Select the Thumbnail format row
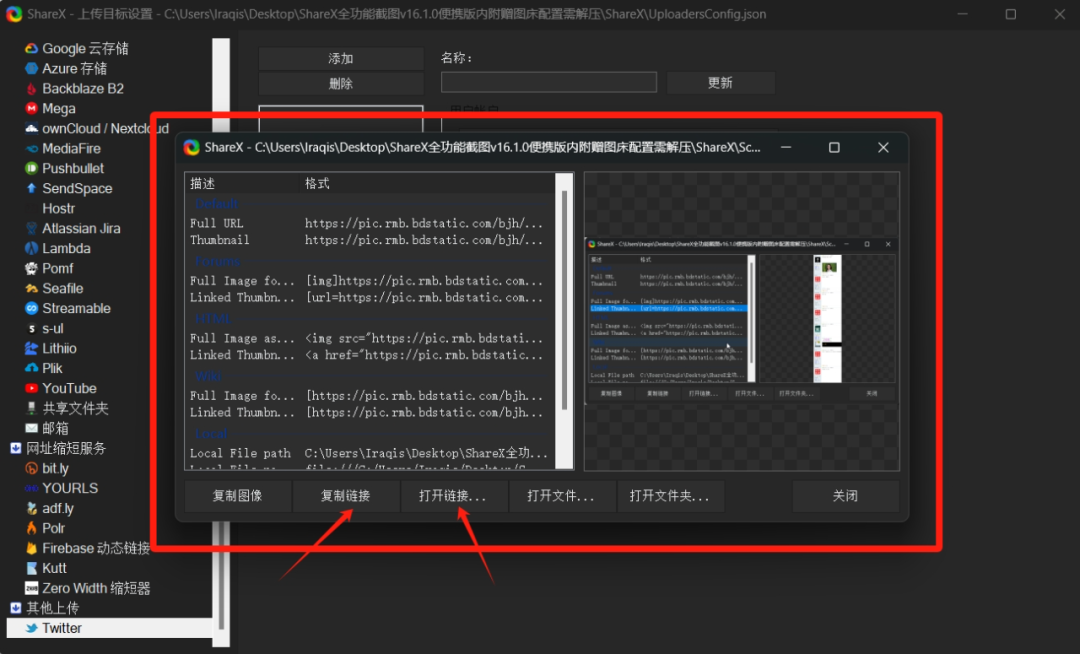1080x654 pixels. tap(370, 240)
